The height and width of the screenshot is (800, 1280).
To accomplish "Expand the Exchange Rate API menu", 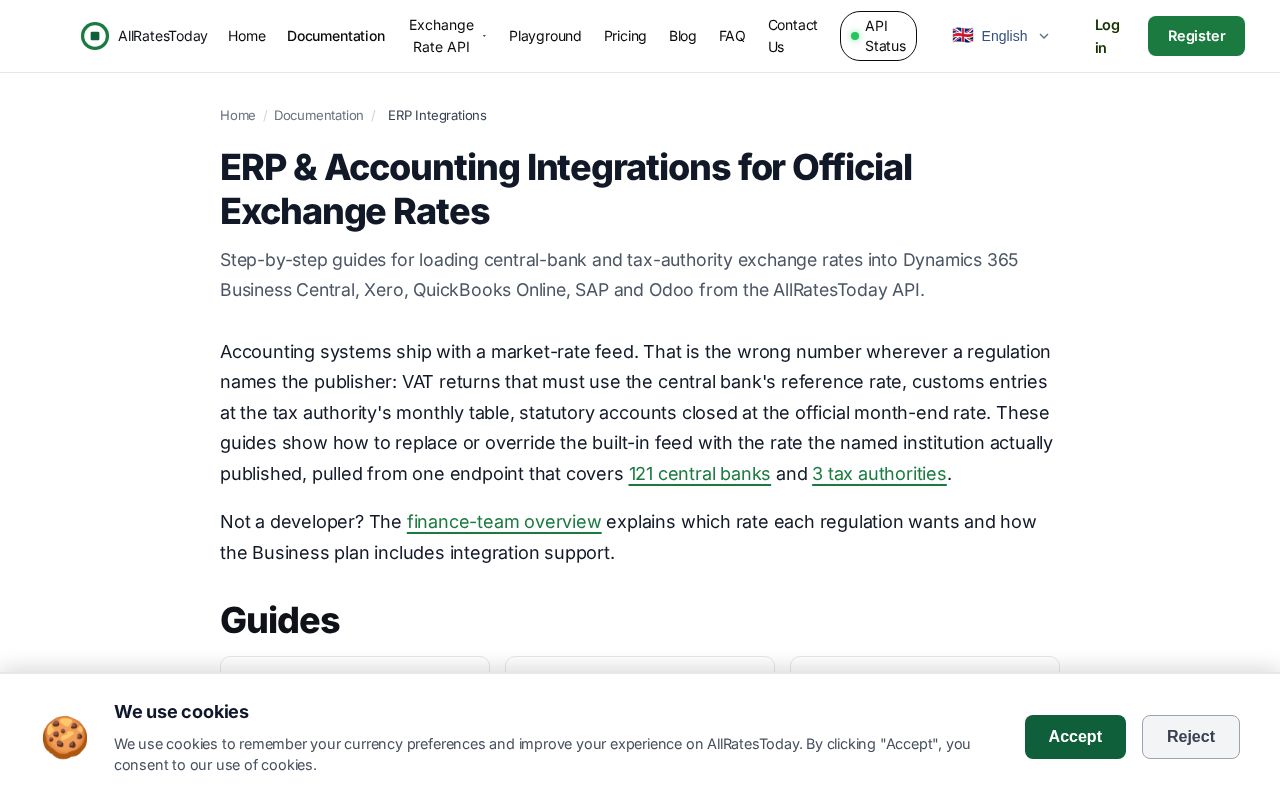I will (447, 36).
